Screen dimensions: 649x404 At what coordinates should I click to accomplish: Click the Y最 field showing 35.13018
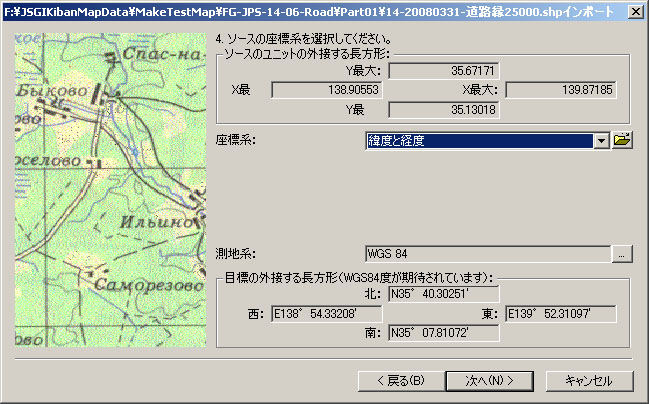coord(443,110)
